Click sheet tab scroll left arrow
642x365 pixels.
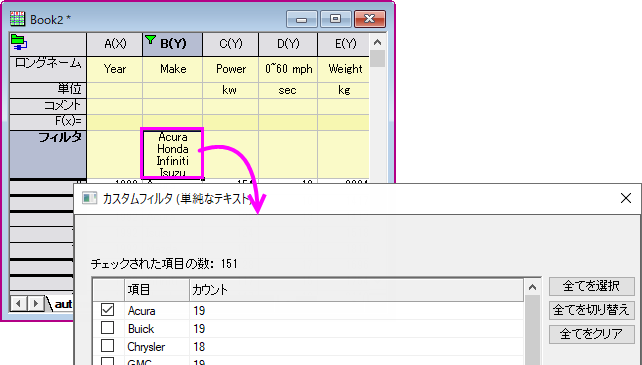(18, 304)
